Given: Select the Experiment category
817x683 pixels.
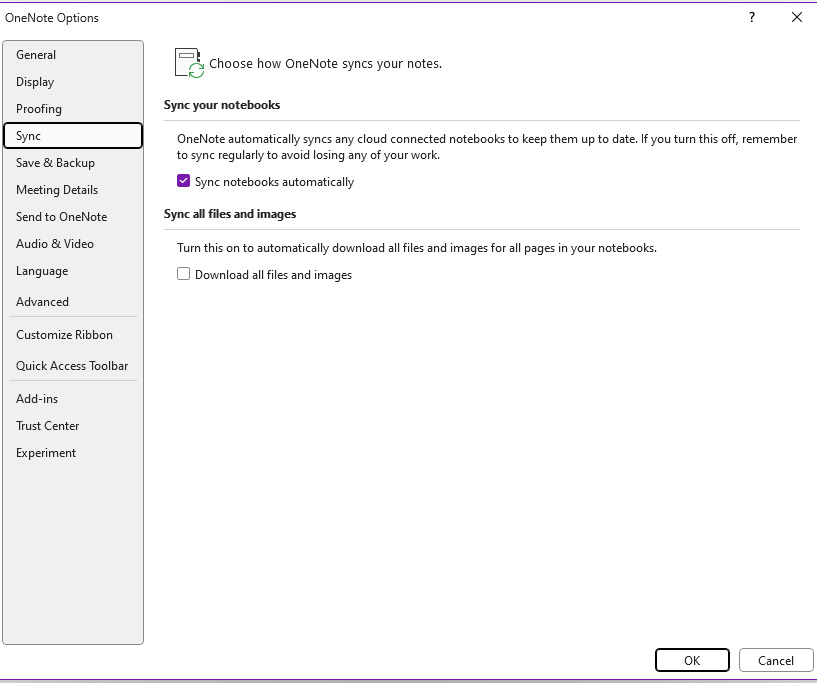Looking at the screenshot, I should click(72, 453).
